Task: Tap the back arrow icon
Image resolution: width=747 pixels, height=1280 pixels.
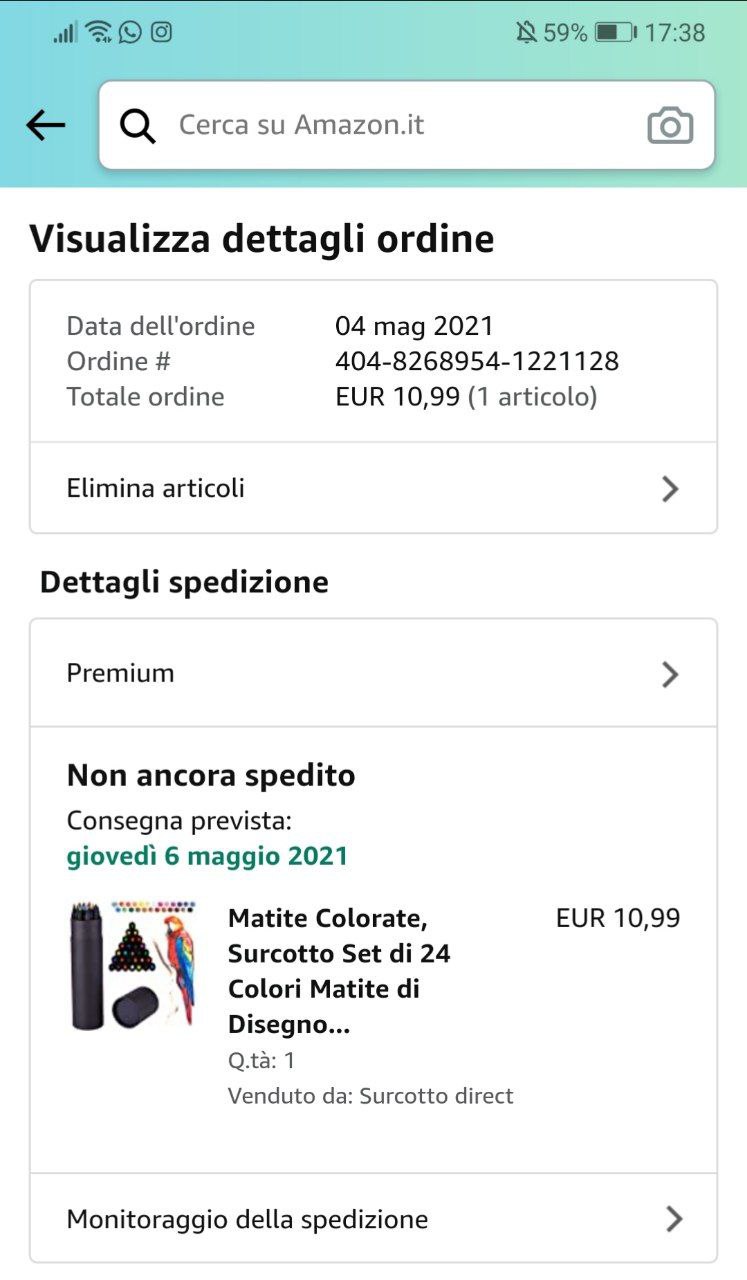Action: [45, 125]
